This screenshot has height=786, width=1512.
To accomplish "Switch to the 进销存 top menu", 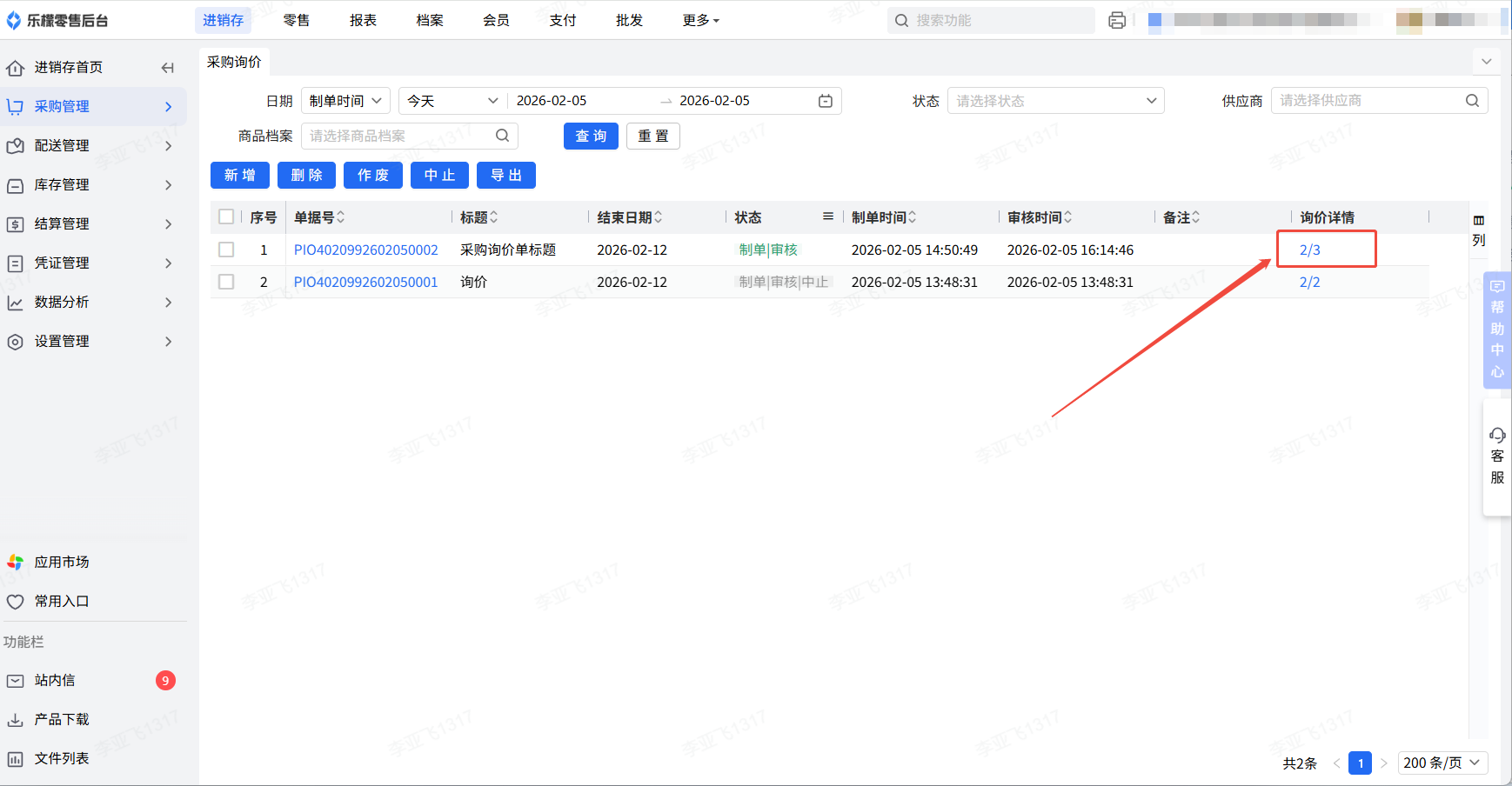I will coord(224,20).
